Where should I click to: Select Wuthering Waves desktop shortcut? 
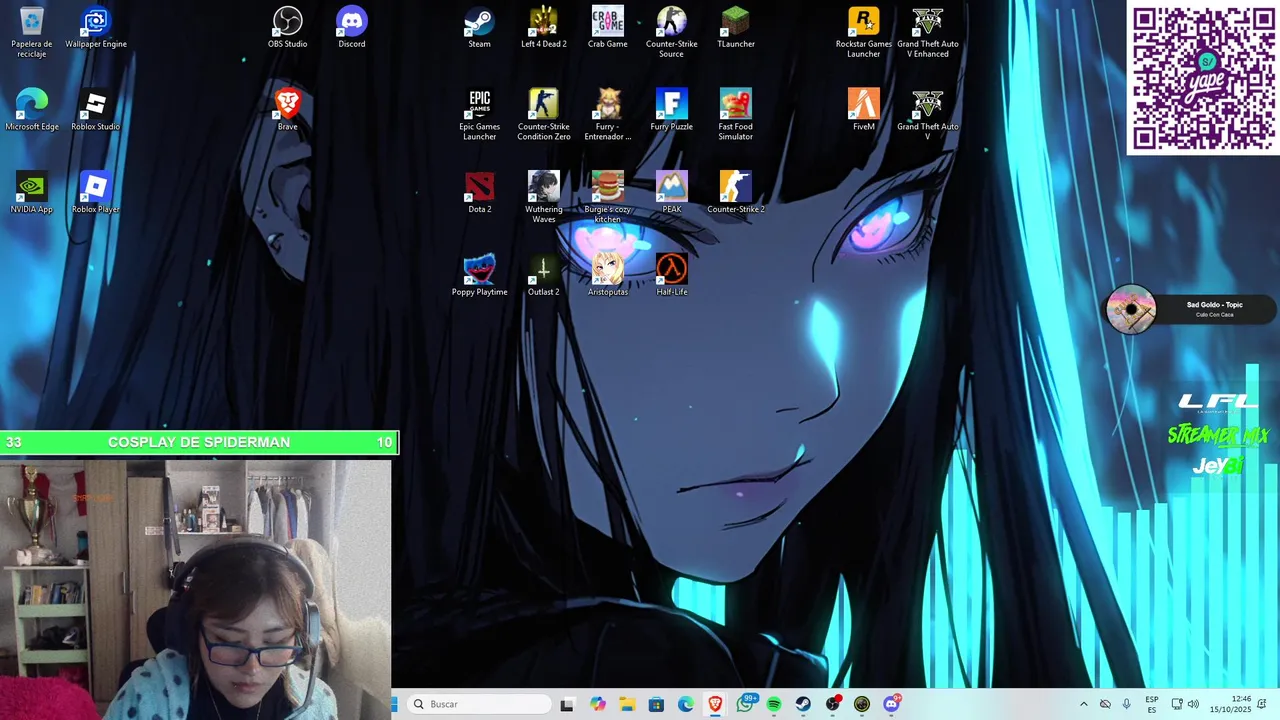544,197
